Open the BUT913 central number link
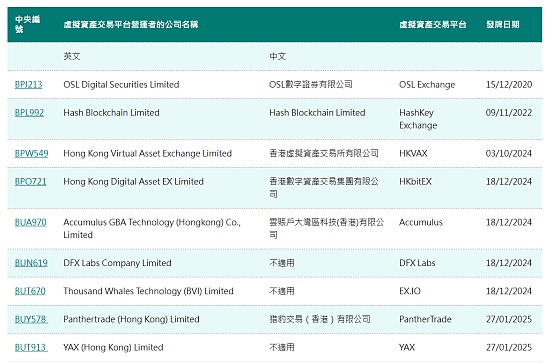Viewport: 553px width, 364px height. pyautogui.click(x=31, y=348)
